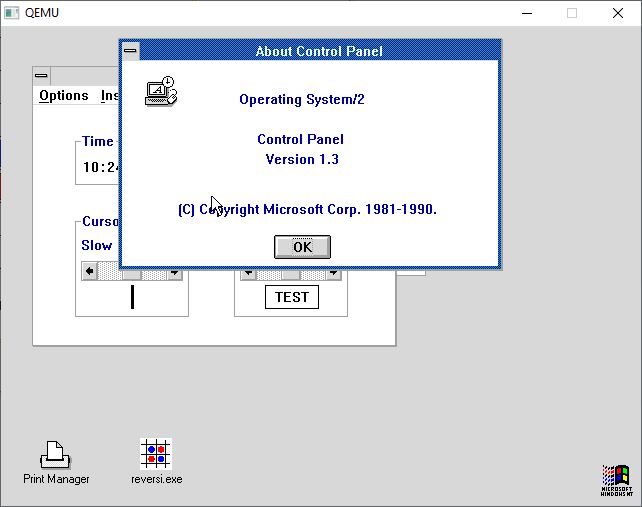Click left arrow of scrollbar above TEST
This screenshot has height=507, width=642.
point(248,274)
